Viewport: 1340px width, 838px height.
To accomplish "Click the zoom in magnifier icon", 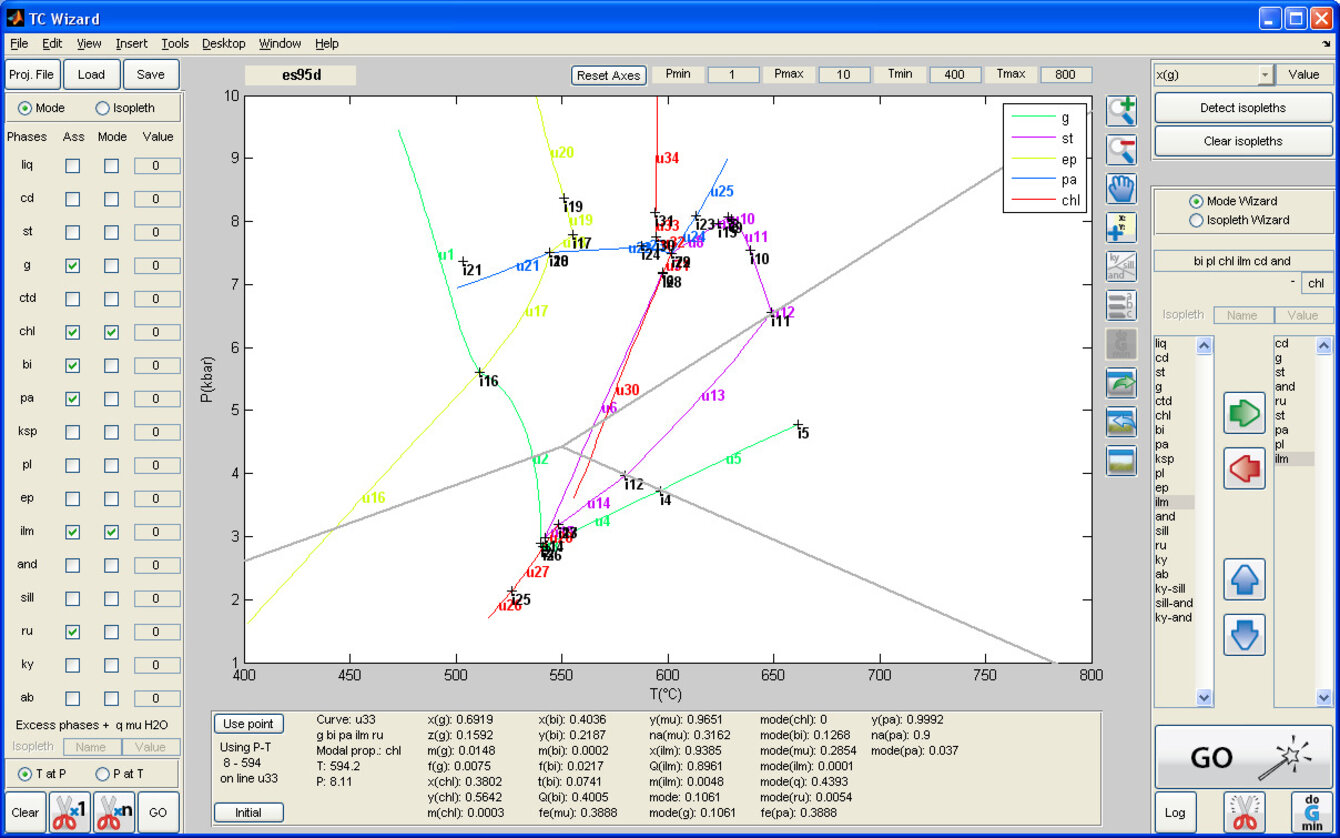I will tap(1121, 111).
